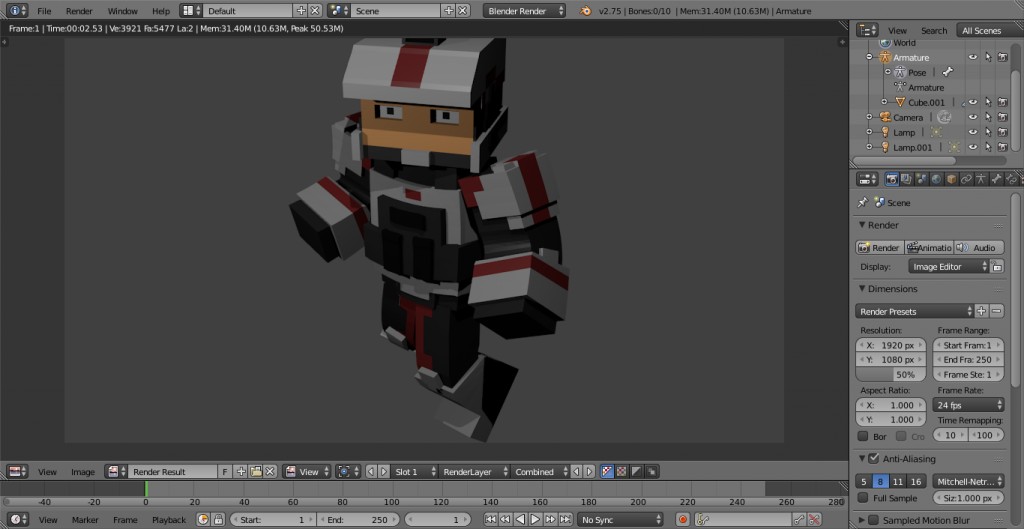Open the Render Presets dropdown
This screenshot has height=529, width=1024.
(914, 312)
